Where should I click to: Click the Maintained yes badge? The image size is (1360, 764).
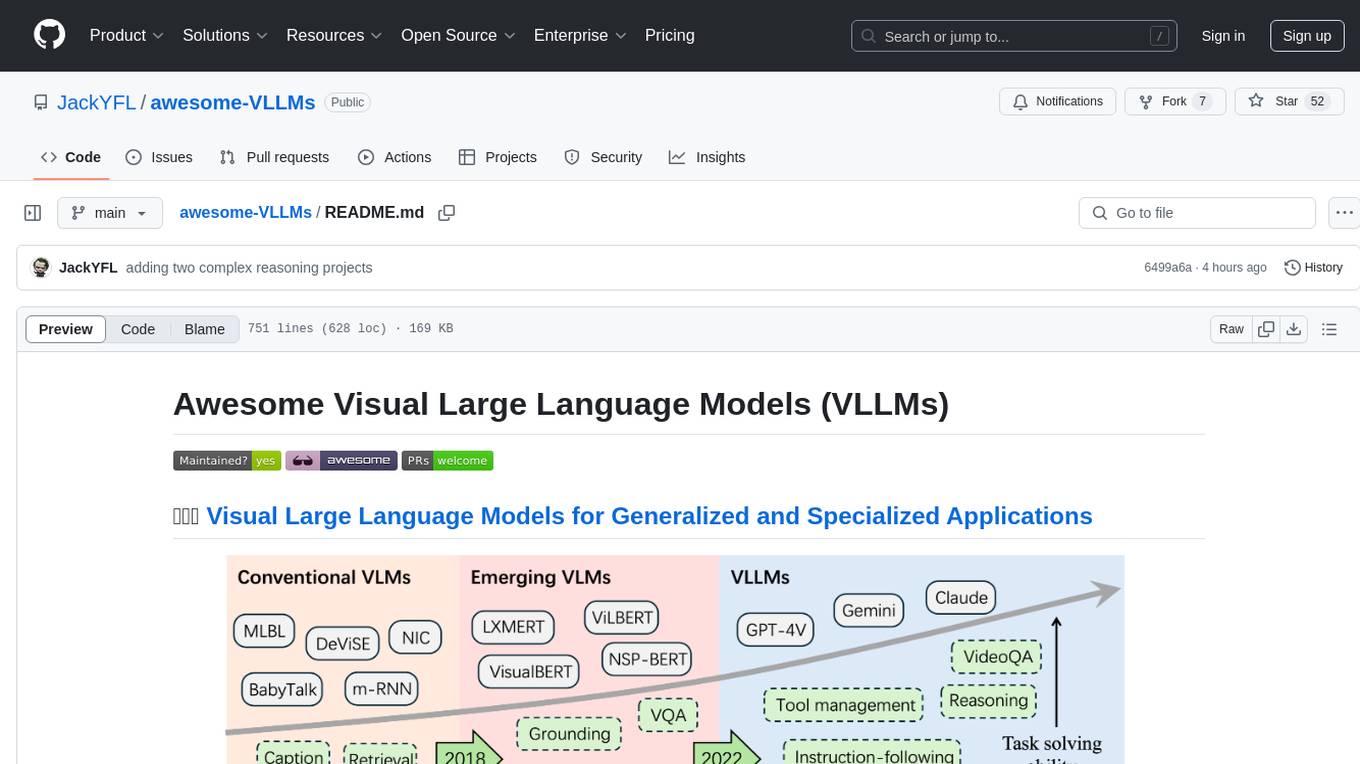point(227,461)
